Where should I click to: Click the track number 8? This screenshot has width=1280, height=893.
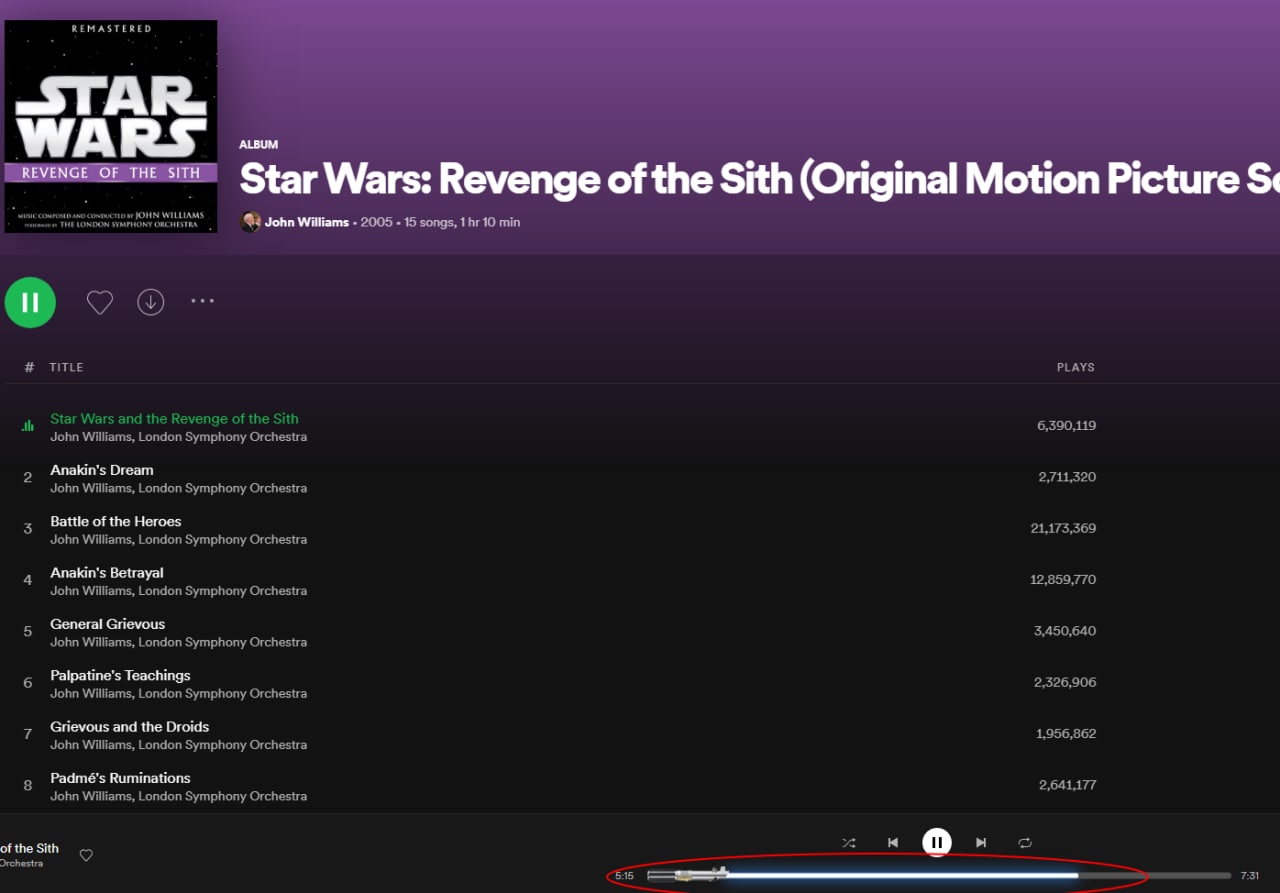(28, 785)
